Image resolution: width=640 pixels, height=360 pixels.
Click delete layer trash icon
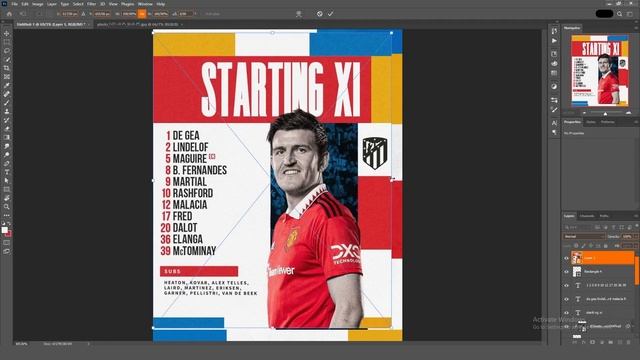click(x=628, y=342)
